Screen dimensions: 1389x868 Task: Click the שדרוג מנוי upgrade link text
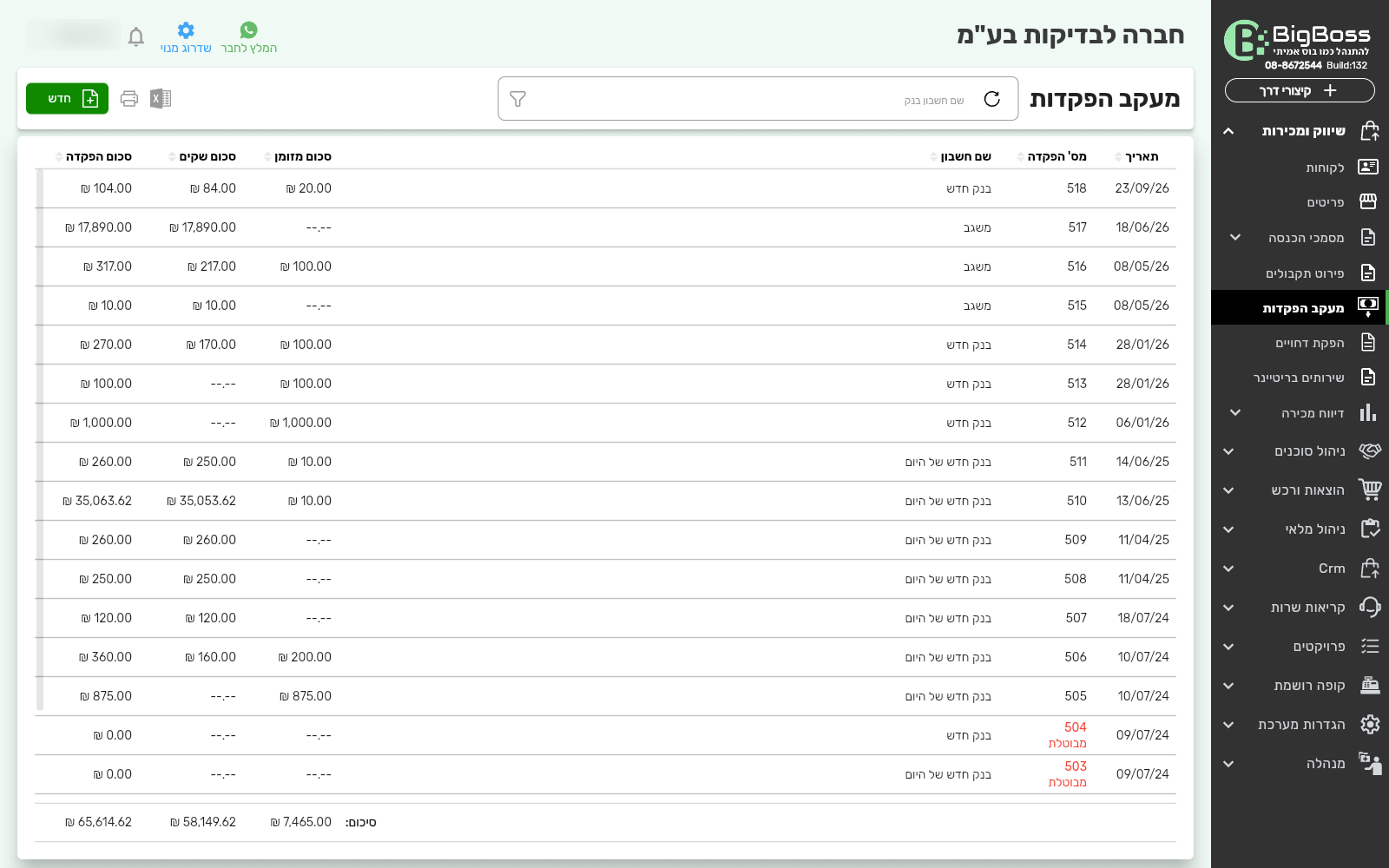[186, 49]
